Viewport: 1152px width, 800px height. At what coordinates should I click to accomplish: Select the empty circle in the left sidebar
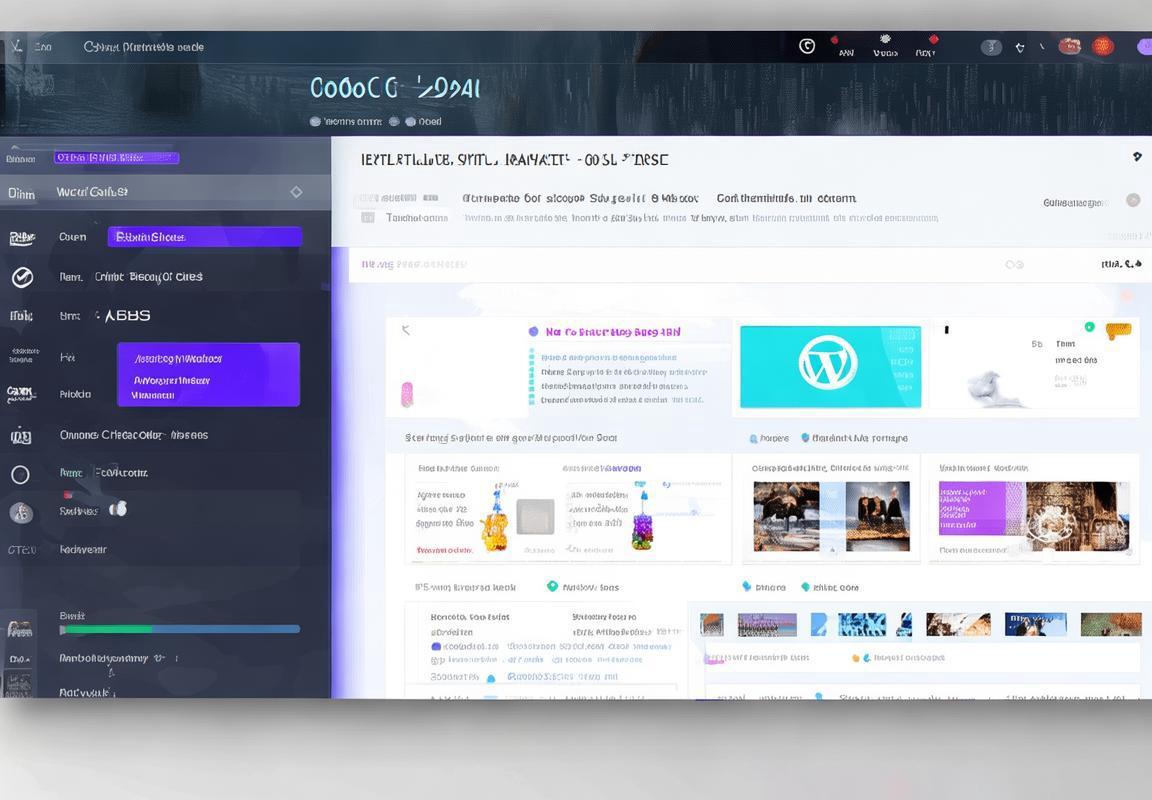21,475
